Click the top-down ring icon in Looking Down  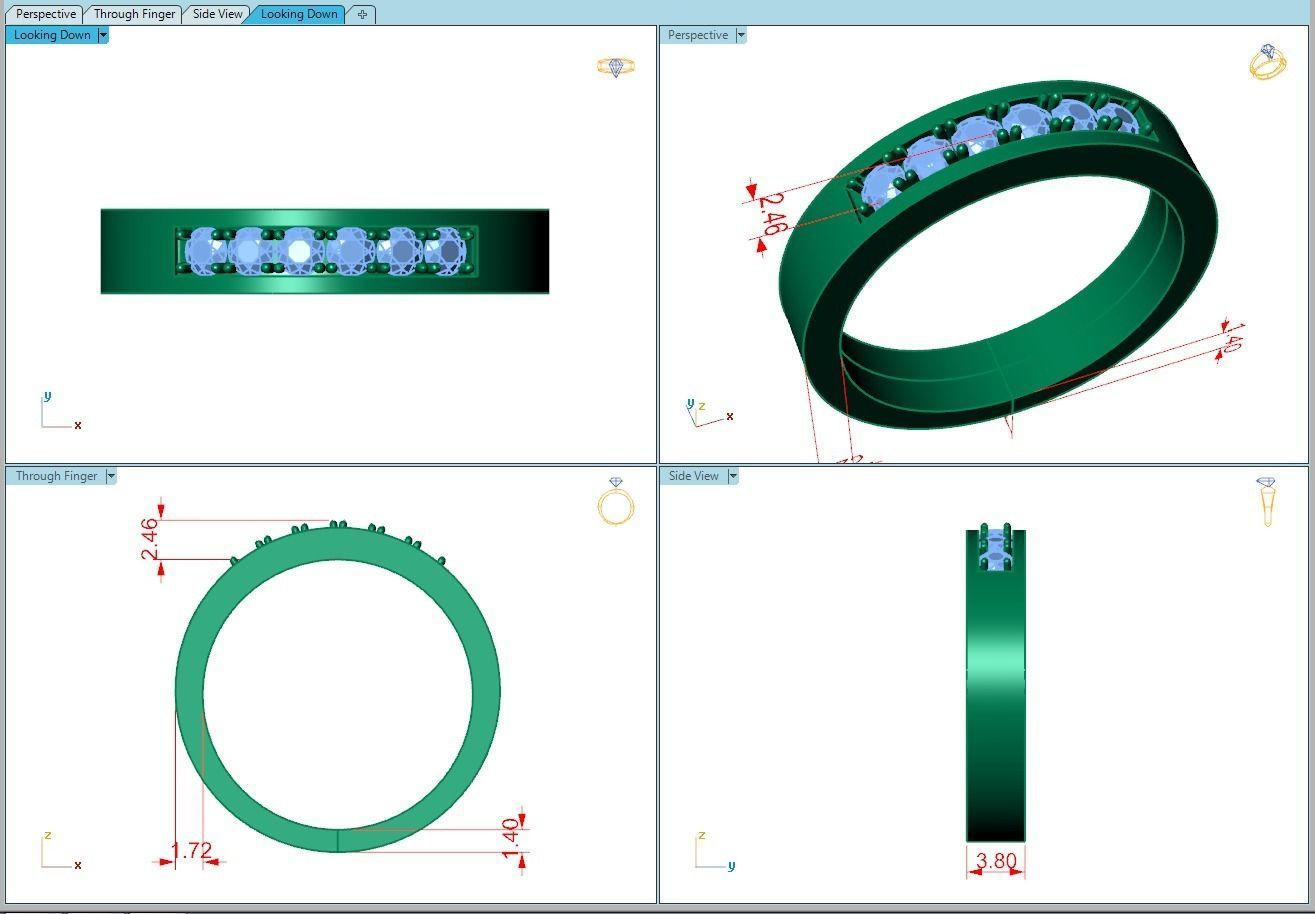point(615,67)
